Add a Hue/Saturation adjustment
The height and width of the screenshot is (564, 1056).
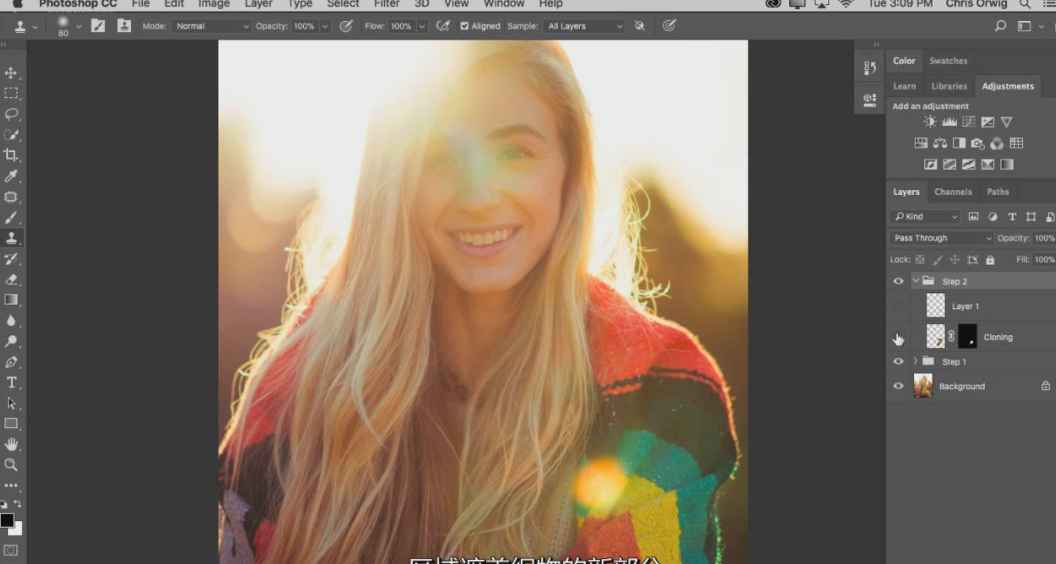[921, 143]
